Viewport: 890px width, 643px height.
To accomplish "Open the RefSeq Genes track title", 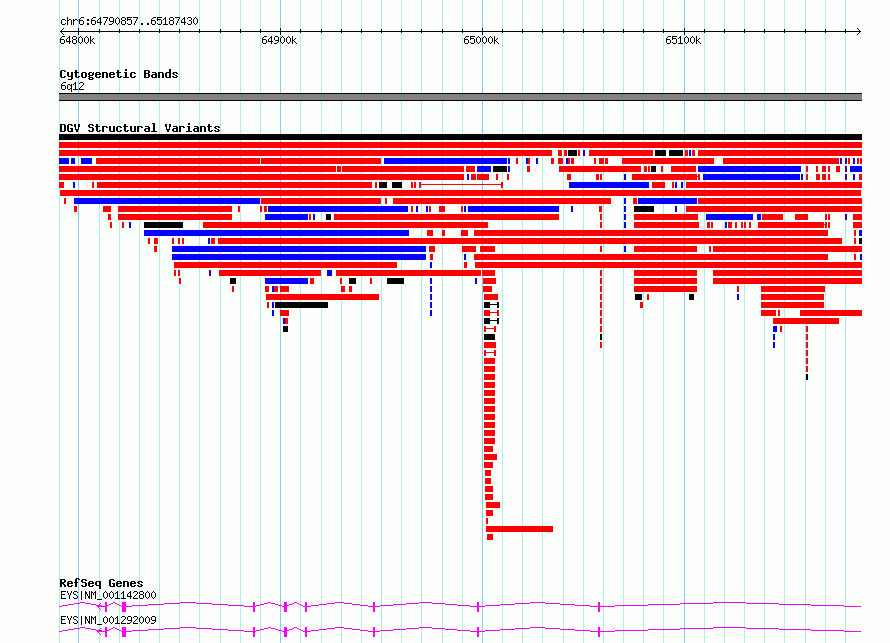I will tap(101, 583).
